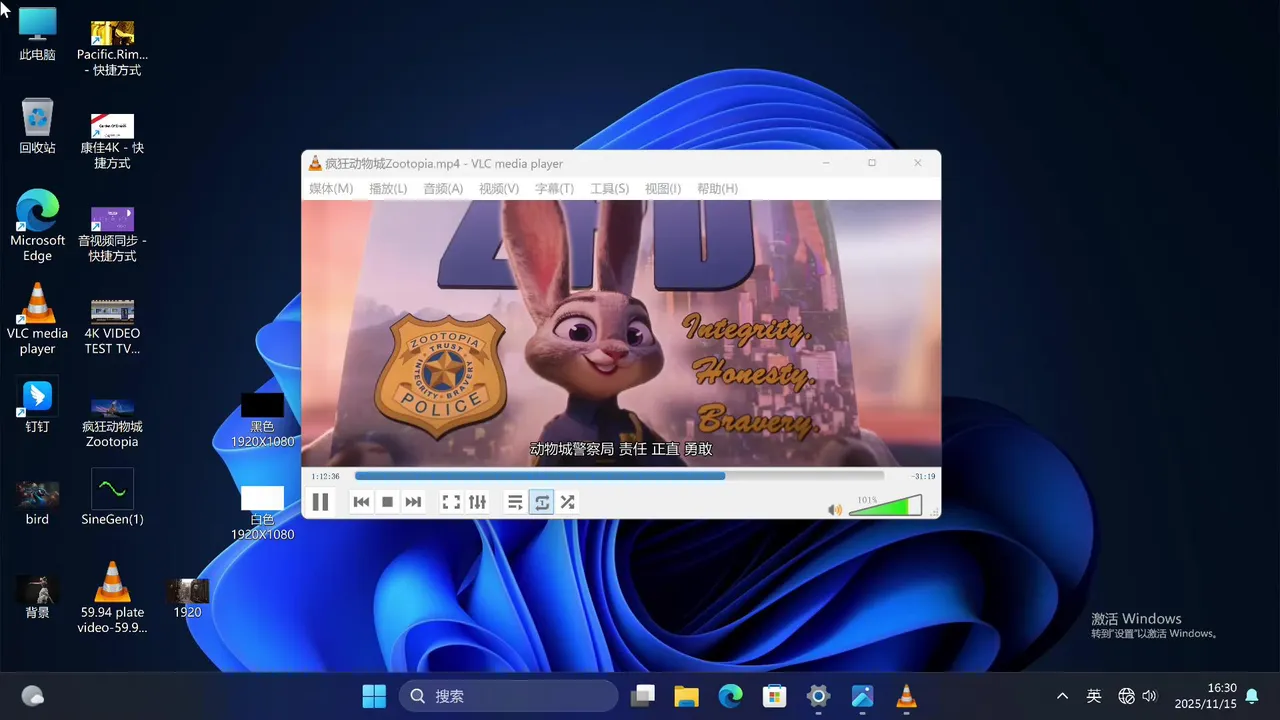Screen dimensions: 1280x720
Task: Toggle VLC fullscreen mode
Action: (451, 502)
